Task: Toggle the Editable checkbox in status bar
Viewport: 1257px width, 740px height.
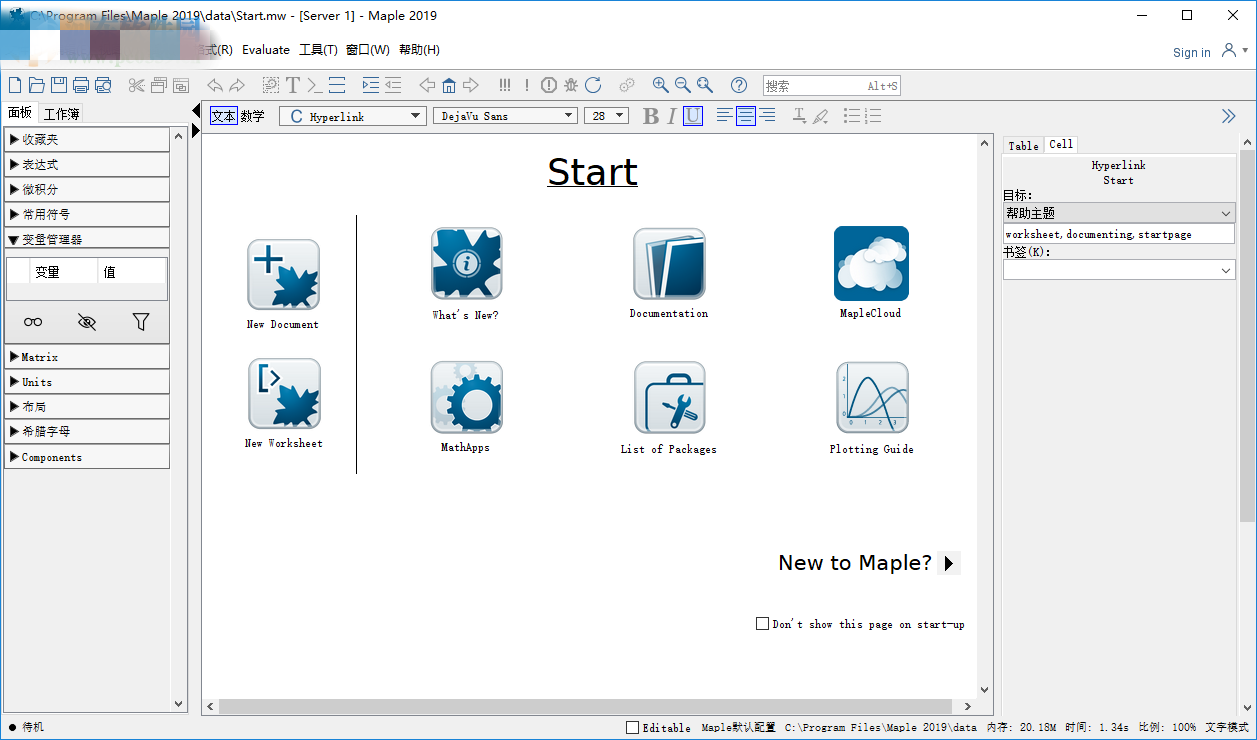Action: click(632, 727)
